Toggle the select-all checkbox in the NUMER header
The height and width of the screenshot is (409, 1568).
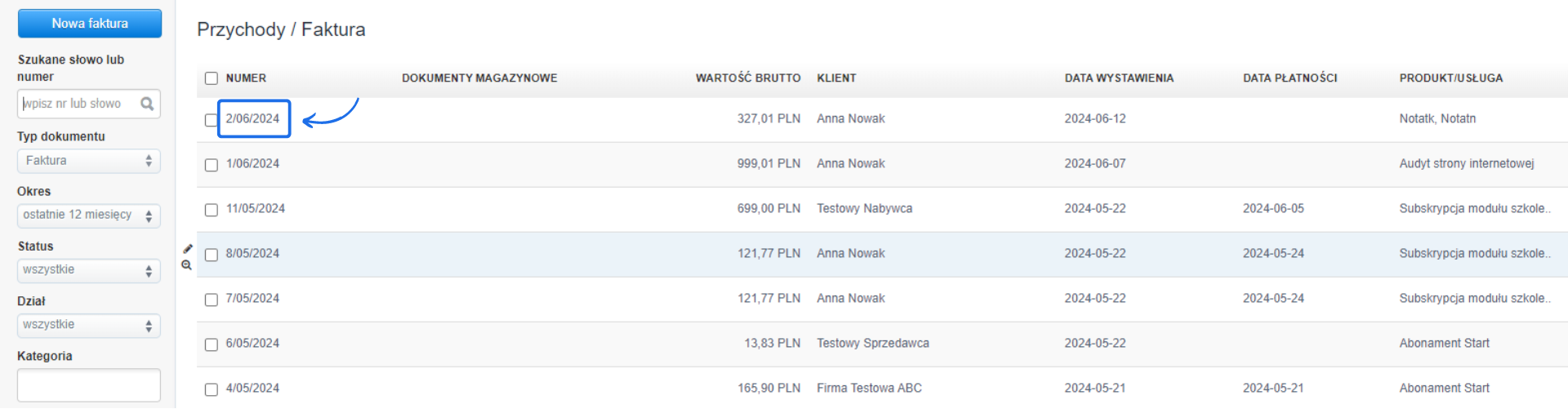coord(212,78)
